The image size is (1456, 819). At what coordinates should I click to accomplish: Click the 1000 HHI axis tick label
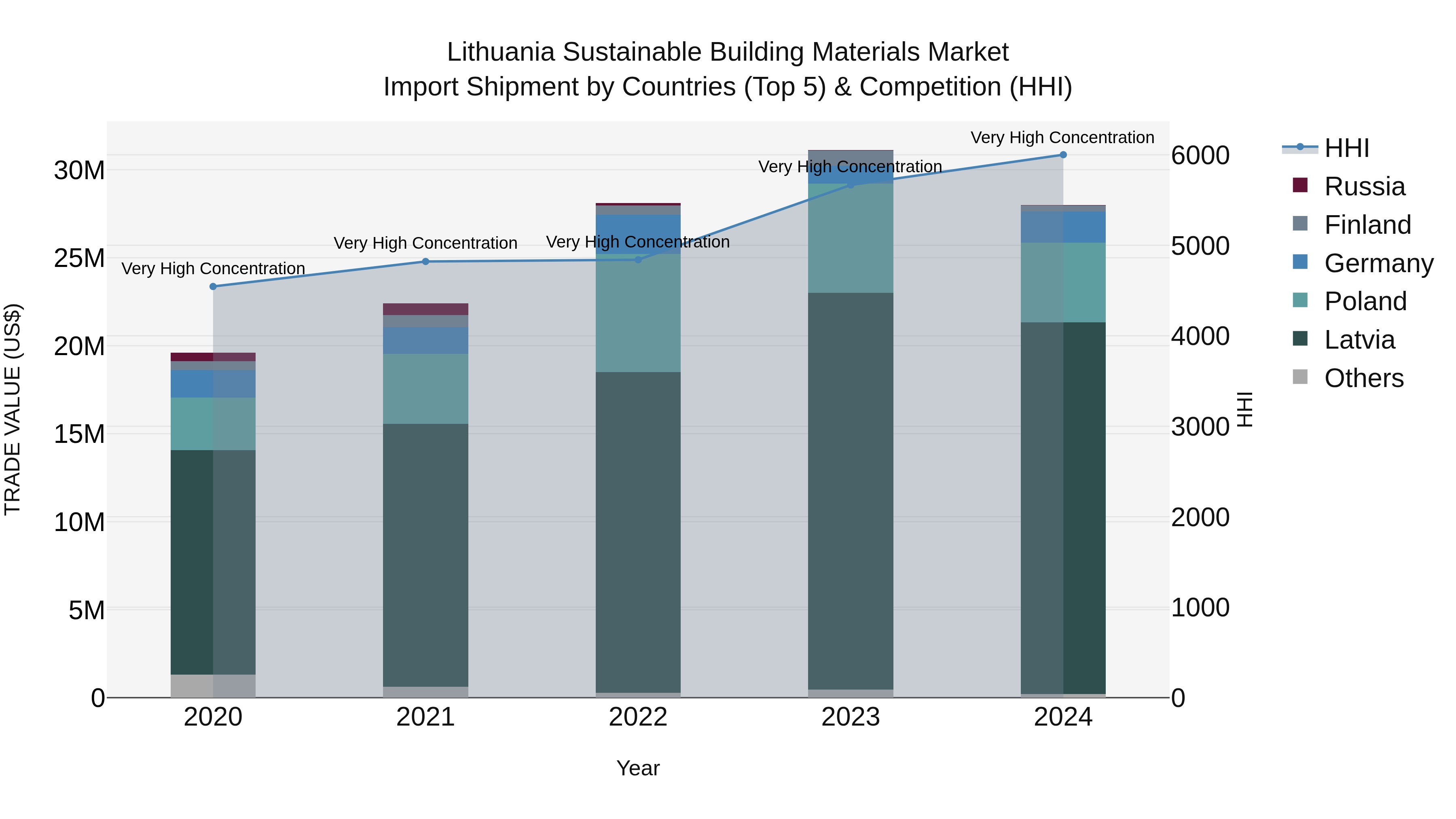coord(1200,607)
